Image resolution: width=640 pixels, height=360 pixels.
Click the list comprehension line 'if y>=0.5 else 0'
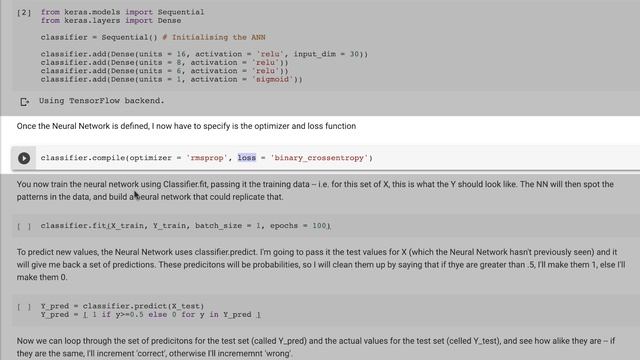point(151,315)
